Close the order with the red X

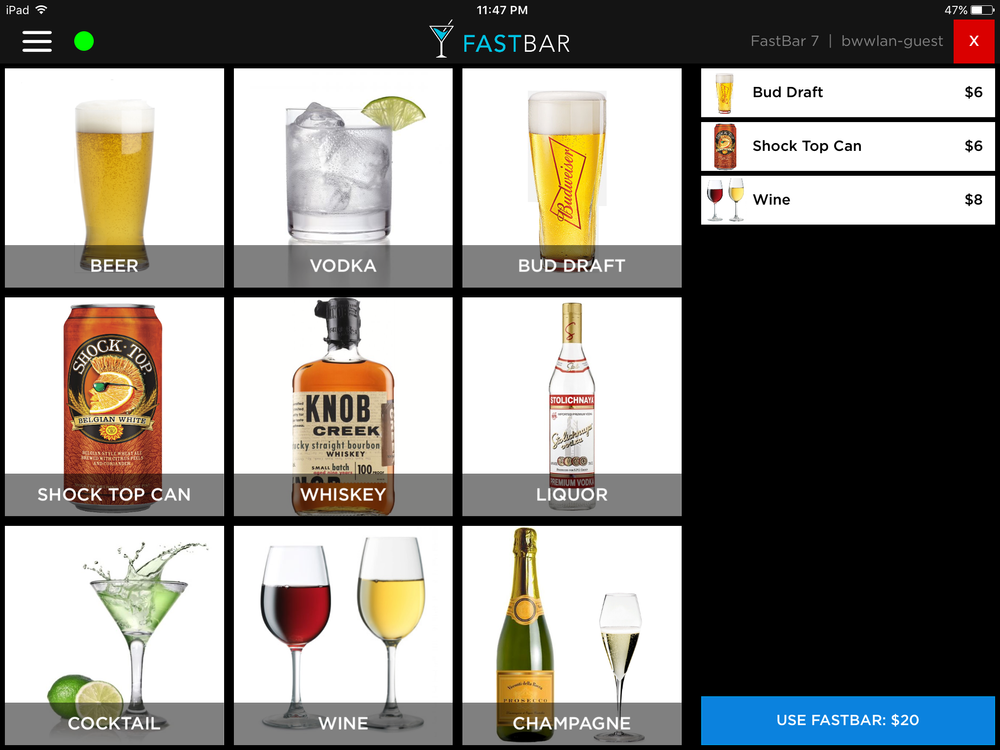point(973,41)
